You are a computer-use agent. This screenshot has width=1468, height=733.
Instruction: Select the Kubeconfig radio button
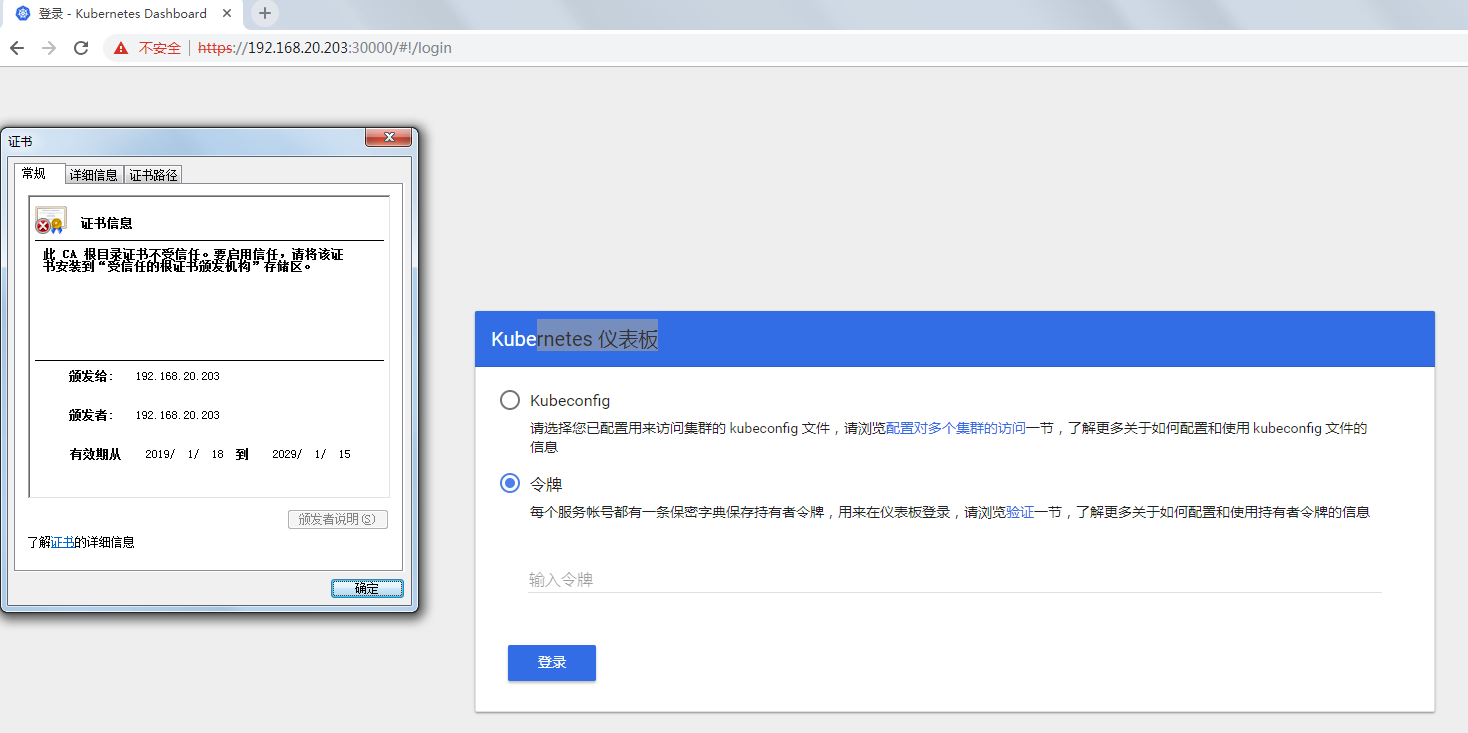coord(510,400)
